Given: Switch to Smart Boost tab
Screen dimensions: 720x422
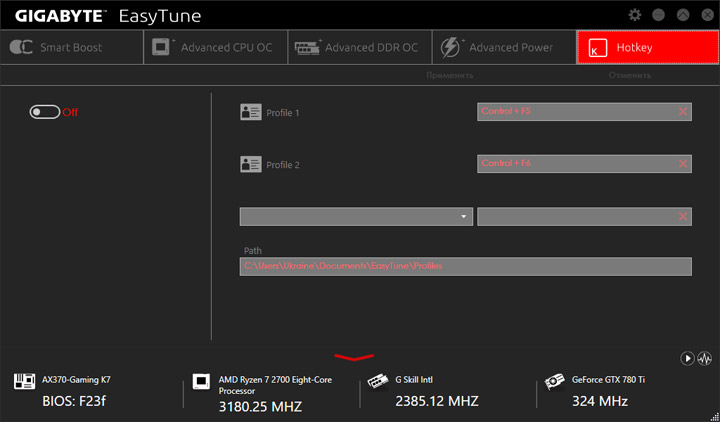Looking at the screenshot, I should 72,47.
